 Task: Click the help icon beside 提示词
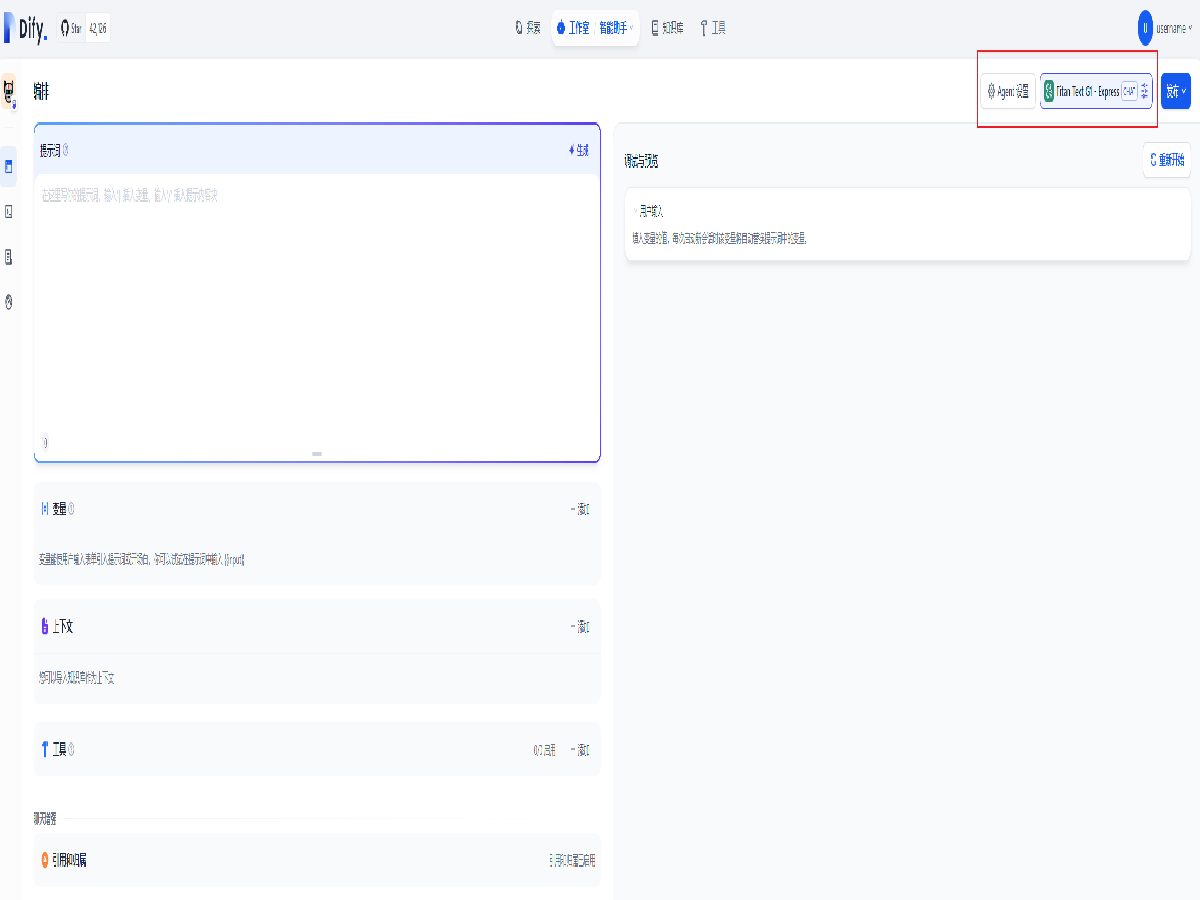click(x=66, y=151)
